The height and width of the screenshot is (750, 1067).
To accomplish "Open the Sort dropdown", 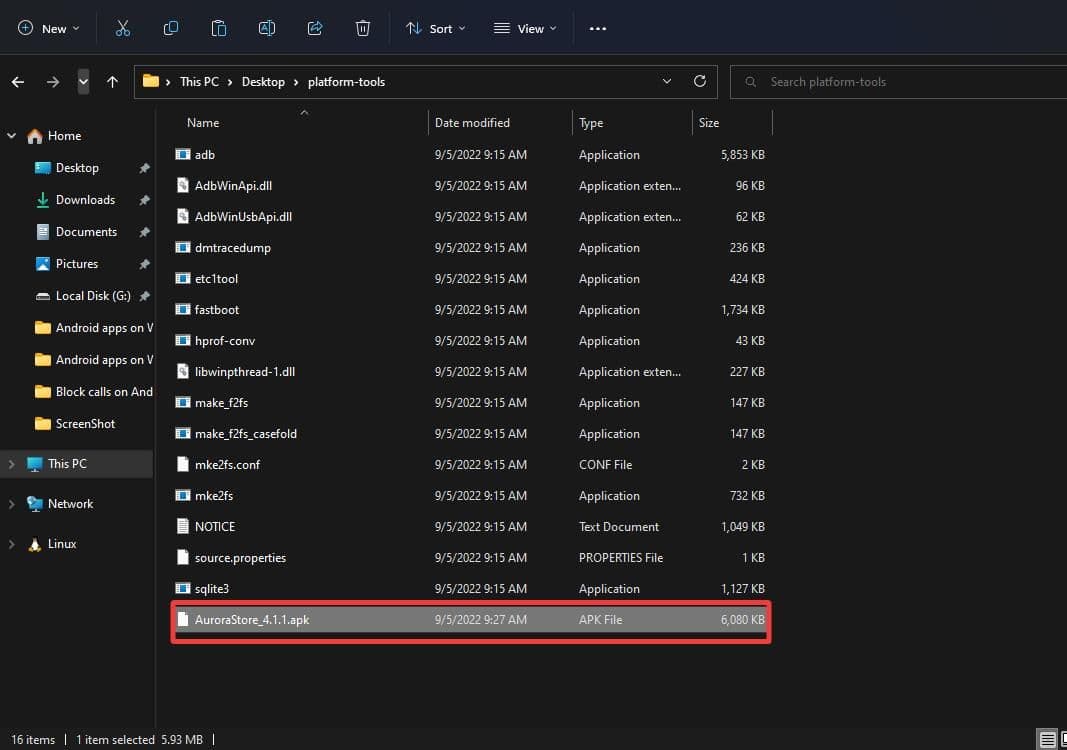I will pyautogui.click(x=435, y=28).
